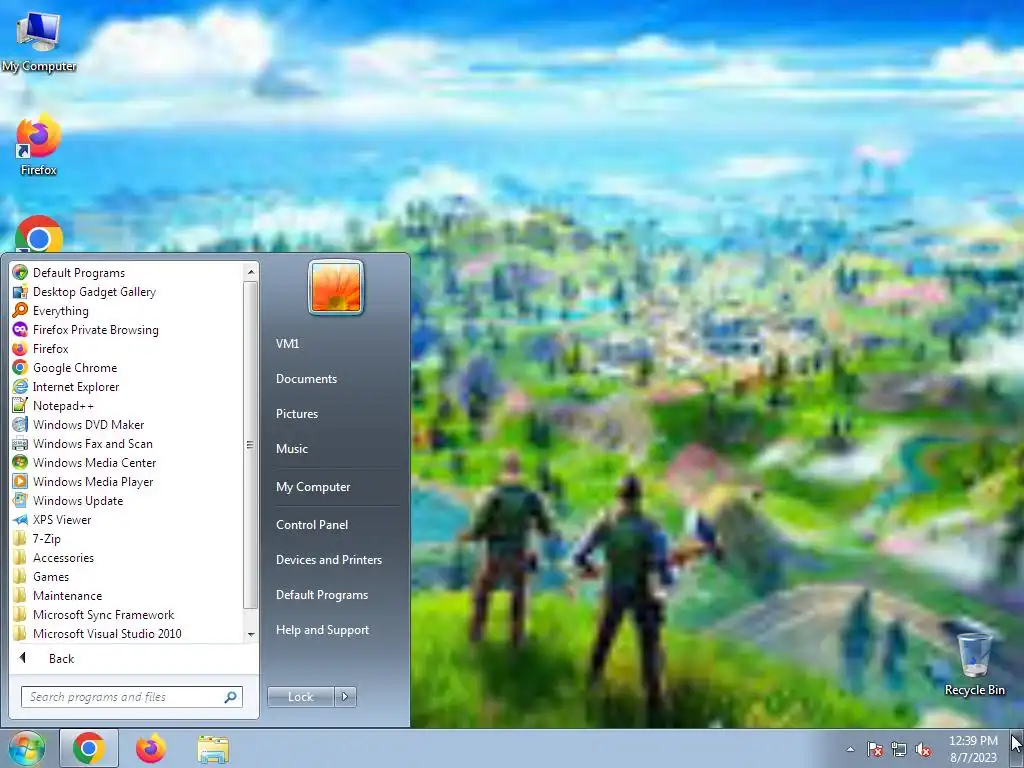Viewport: 1024px width, 768px height.
Task: Open Pictures from the Start menu
Action: coord(296,413)
